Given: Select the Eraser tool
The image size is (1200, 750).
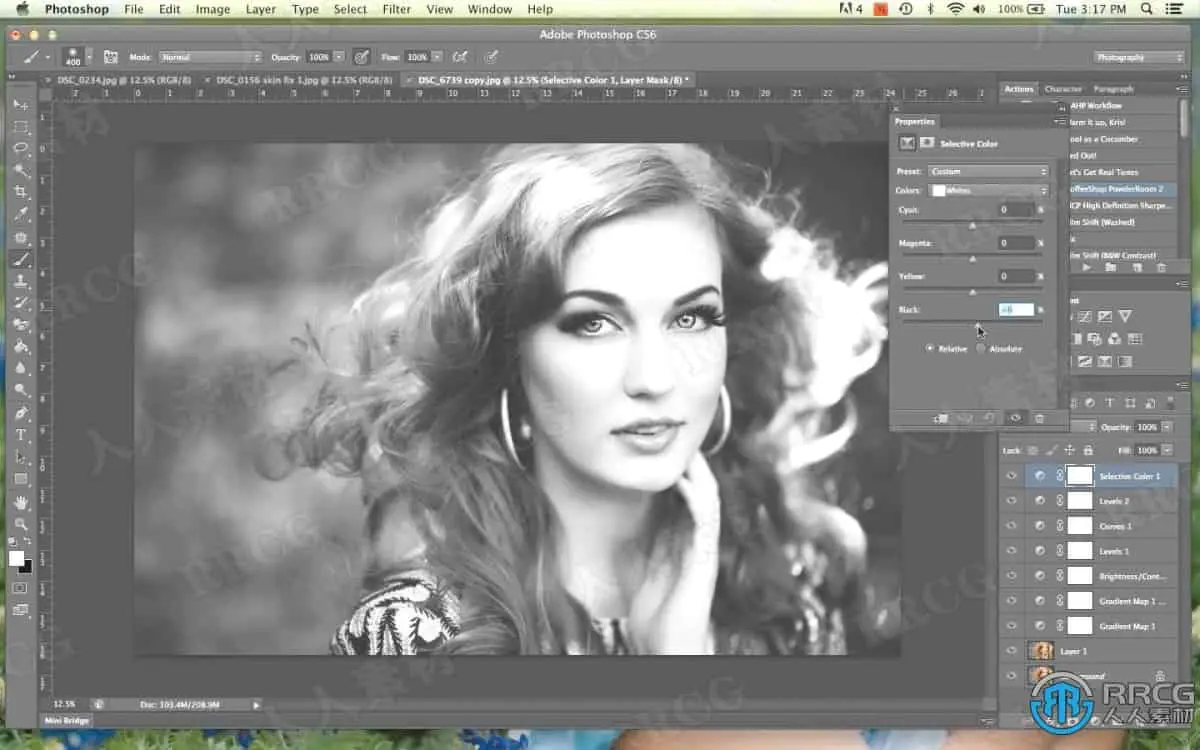Looking at the screenshot, I should click(21, 325).
